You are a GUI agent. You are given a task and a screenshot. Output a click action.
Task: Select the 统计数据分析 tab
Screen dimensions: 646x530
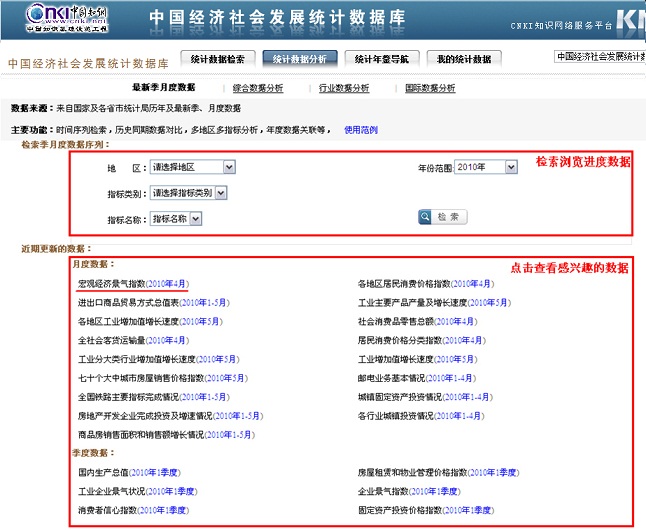[300, 59]
